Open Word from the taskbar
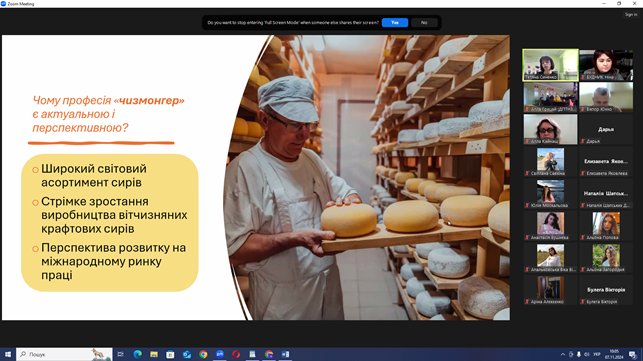643x361 pixels. pyautogui.click(x=285, y=354)
